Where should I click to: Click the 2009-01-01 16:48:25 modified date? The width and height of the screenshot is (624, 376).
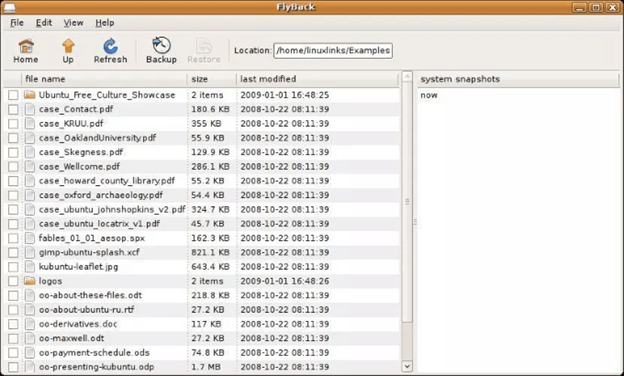tap(285, 95)
